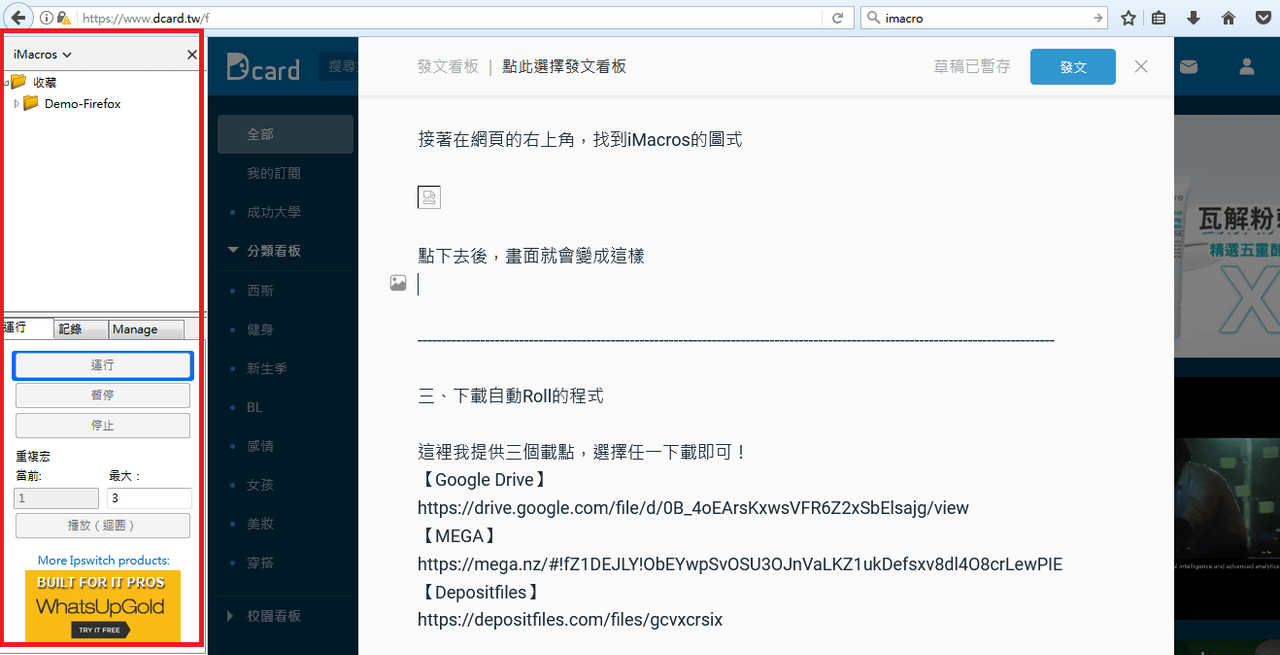Expand the Demo-Firefox folder
The image size is (1280, 655).
click(17, 103)
